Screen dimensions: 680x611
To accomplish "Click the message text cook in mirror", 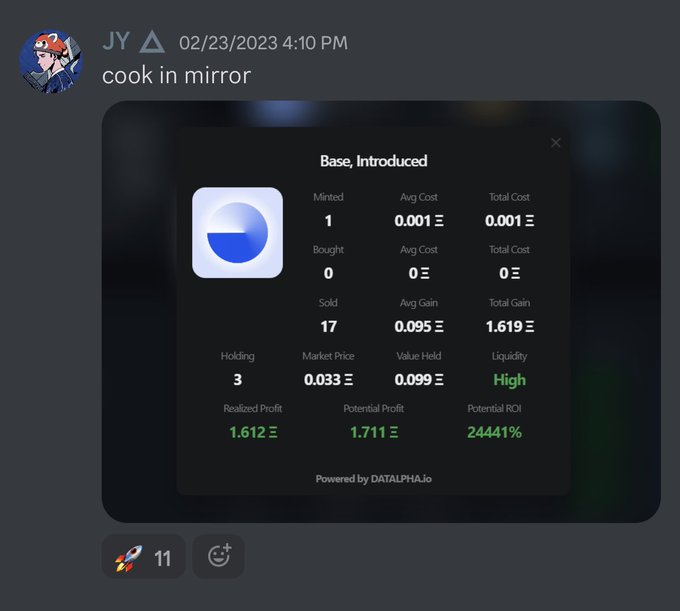I will [177, 75].
